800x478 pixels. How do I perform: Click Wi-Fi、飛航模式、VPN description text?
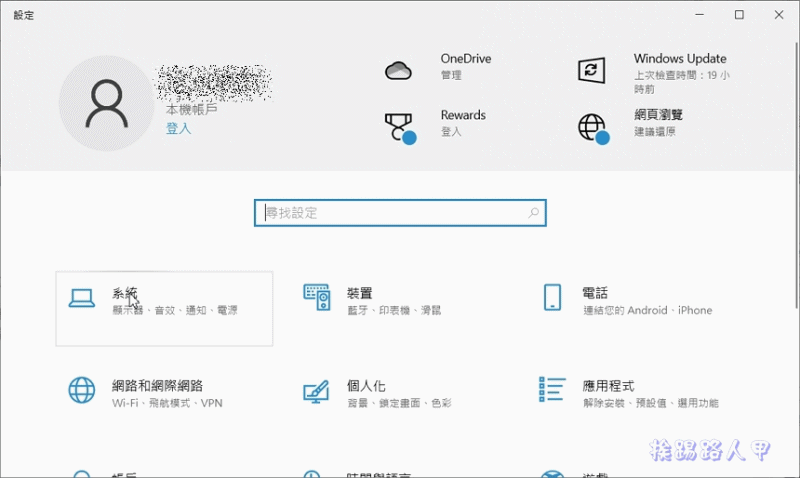(x=167, y=403)
